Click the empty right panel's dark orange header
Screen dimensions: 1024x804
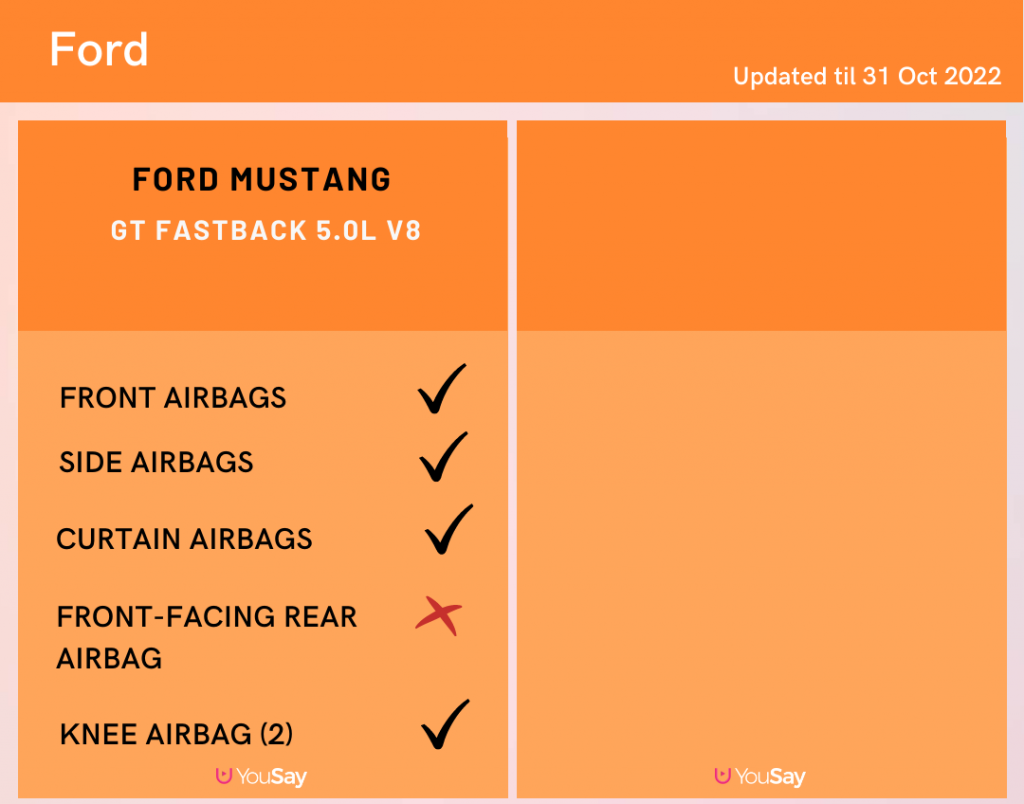(761, 225)
